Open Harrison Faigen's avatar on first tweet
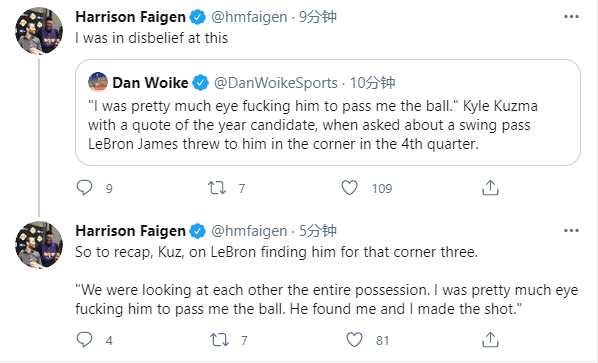 click(39, 31)
